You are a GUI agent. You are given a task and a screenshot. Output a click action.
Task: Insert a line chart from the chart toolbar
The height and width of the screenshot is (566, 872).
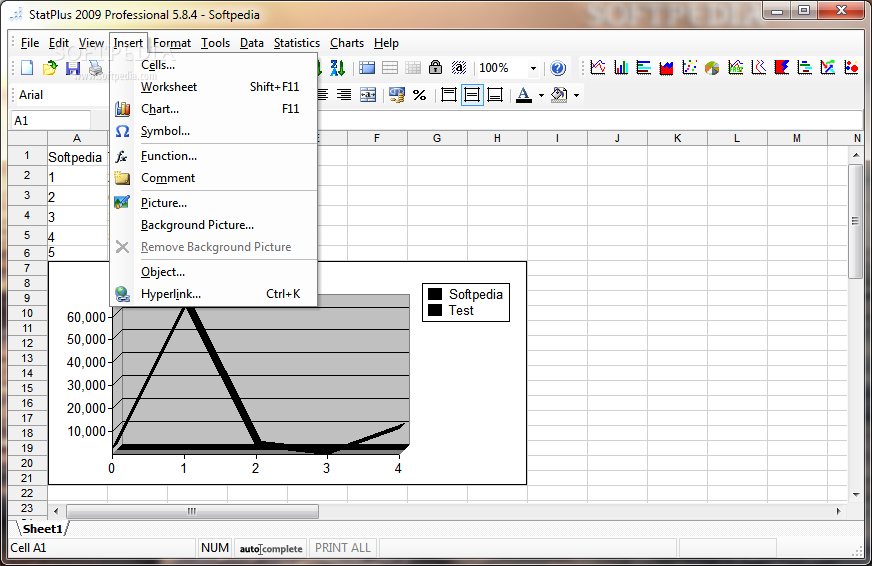598,67
